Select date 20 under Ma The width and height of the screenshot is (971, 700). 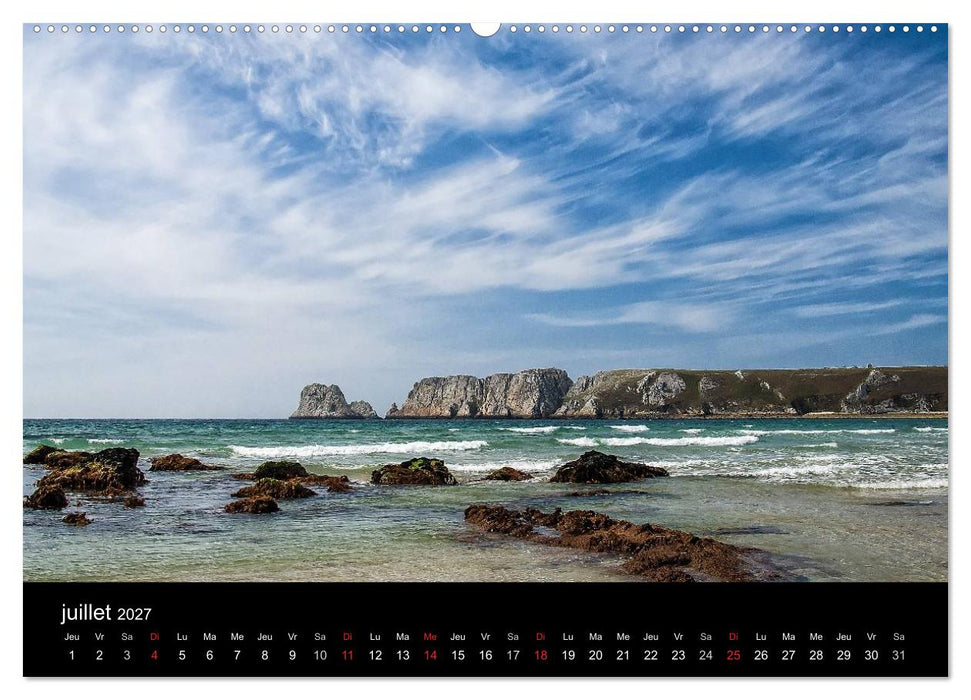coord(596,655)
